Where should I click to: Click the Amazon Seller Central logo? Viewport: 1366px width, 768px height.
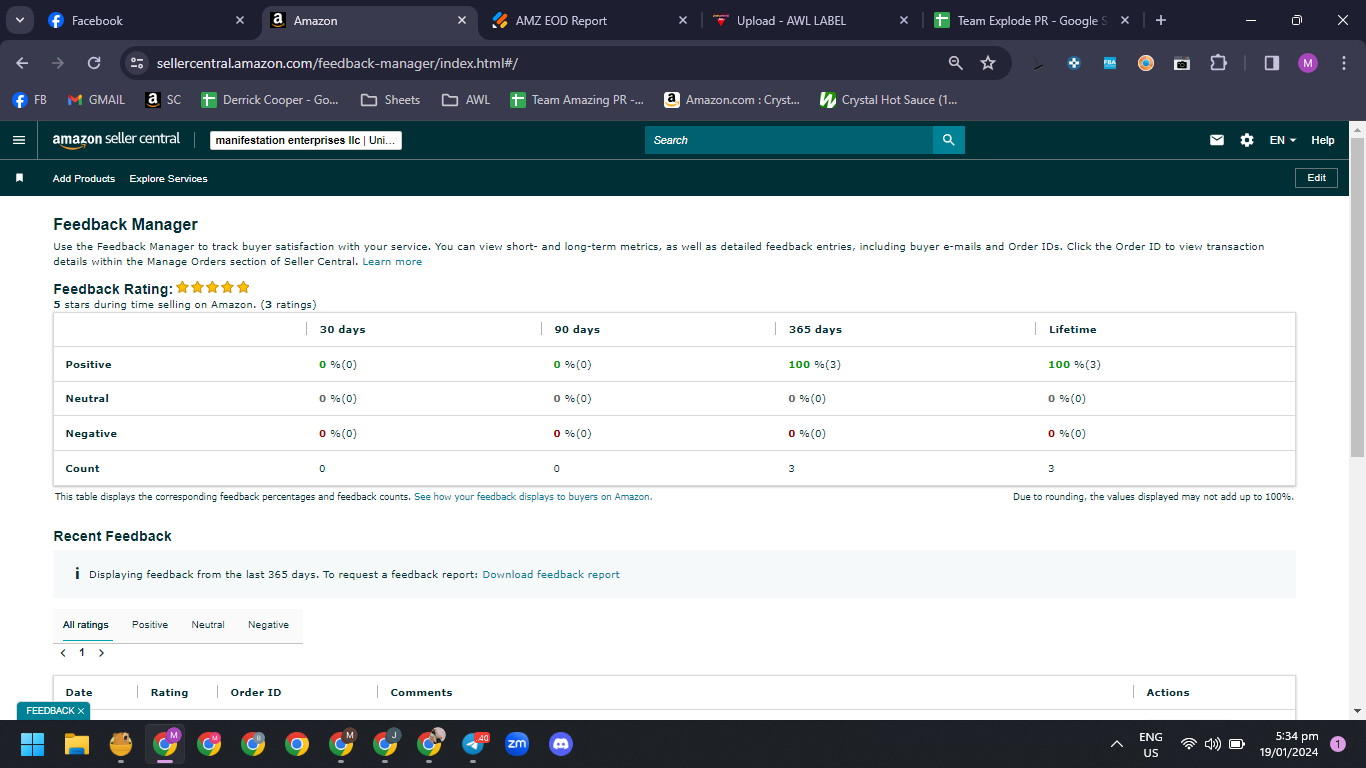[x=116, y=140]
